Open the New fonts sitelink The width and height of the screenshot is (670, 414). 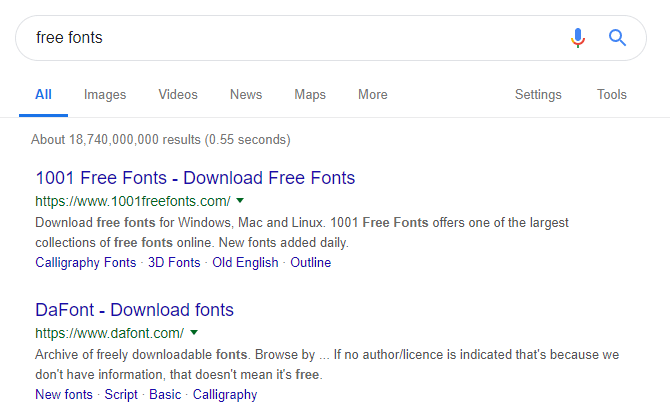coord(64,394)
